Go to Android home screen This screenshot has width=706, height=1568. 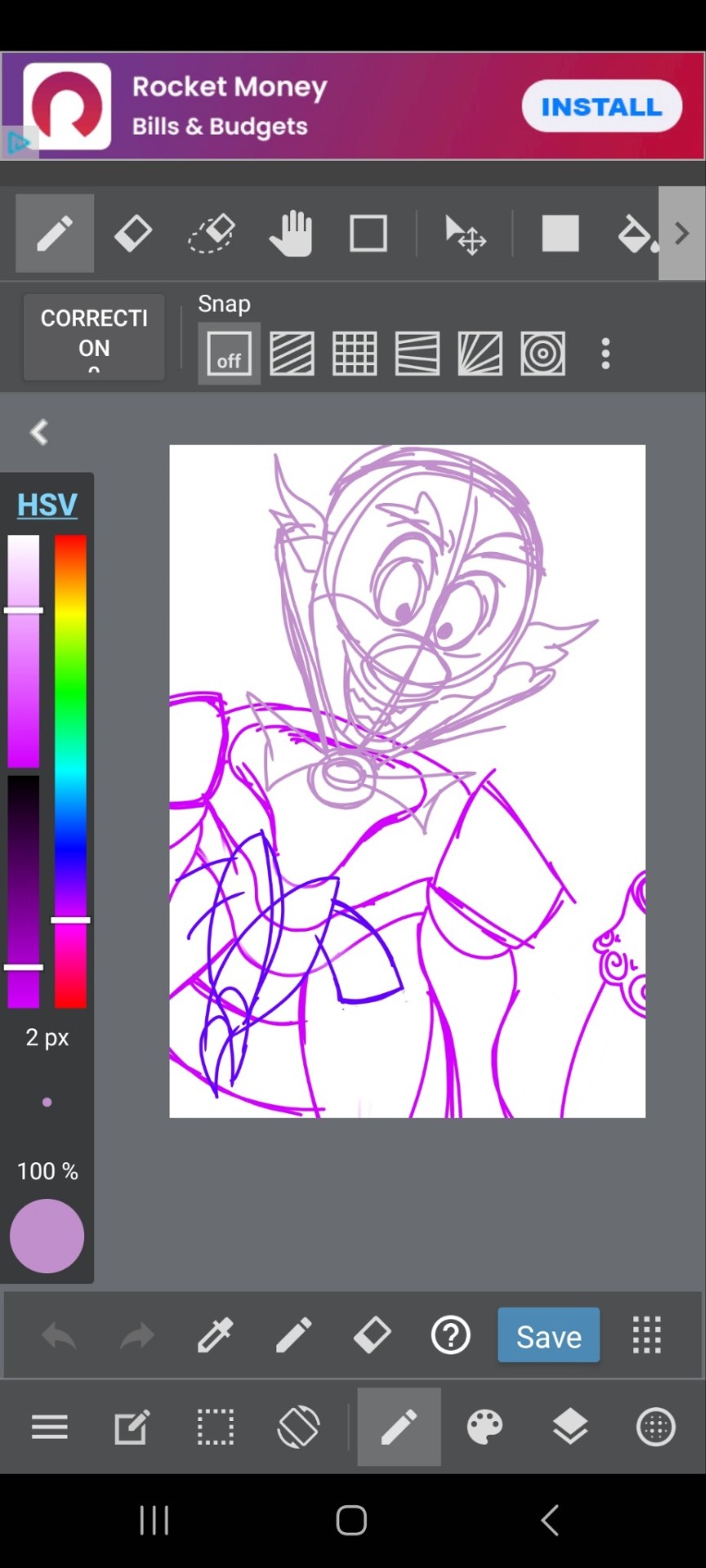coord(351,1521)
